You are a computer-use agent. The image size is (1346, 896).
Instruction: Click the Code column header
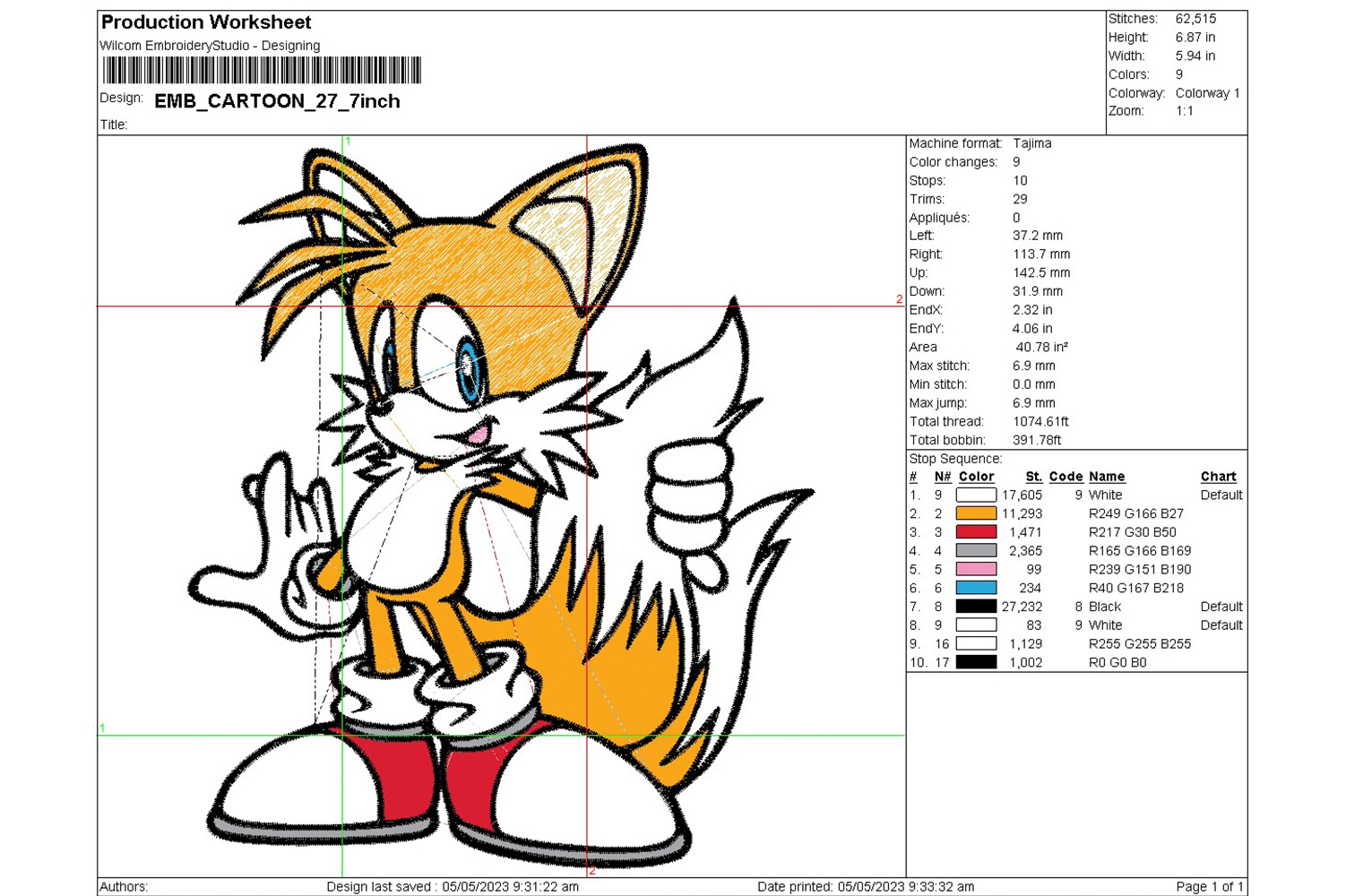pyautogui.click(x=1066, y=477)
